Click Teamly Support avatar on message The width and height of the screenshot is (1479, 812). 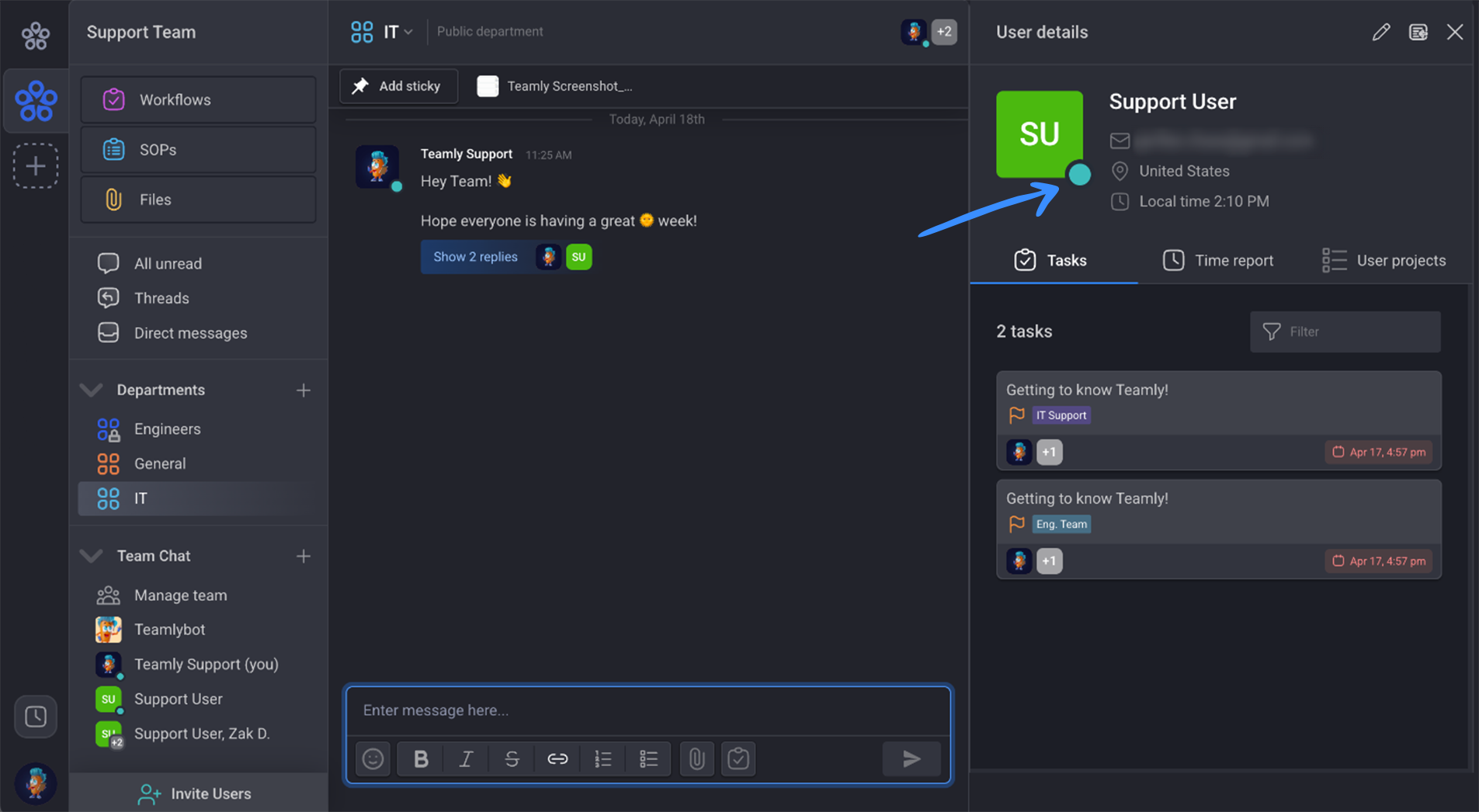(377, 167)
